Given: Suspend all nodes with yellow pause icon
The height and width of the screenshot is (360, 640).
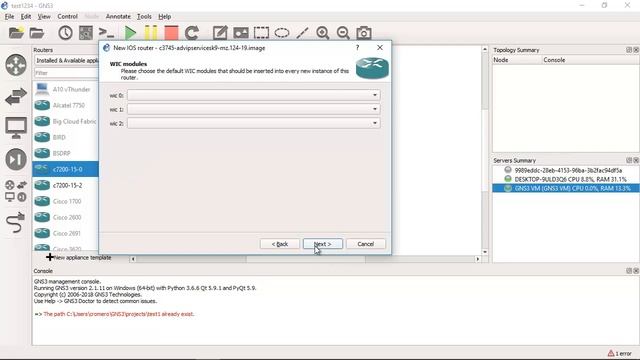Looking at the screenshot, I should click(x=151, y=33).
